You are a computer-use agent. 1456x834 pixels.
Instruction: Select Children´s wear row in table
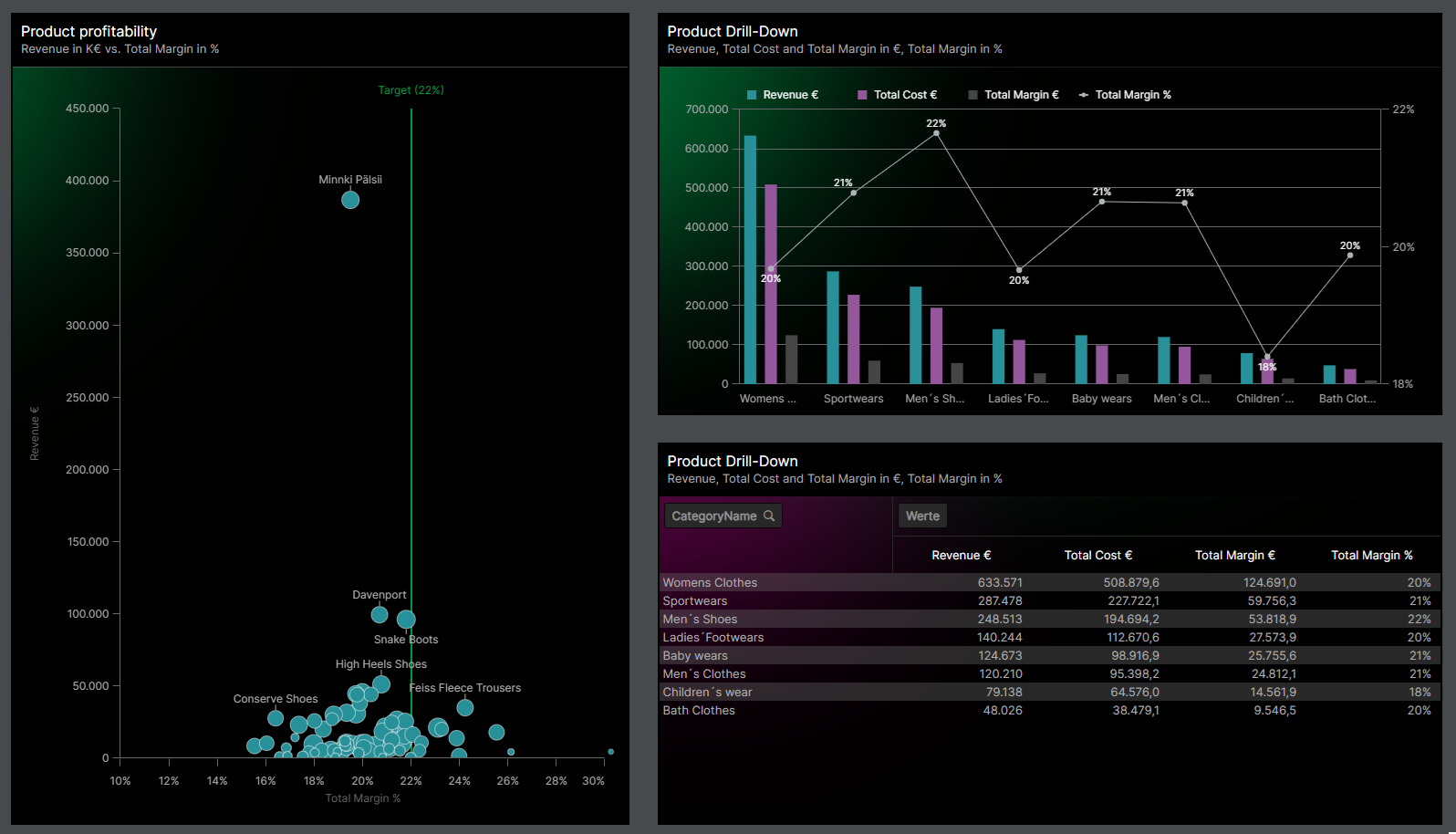707,692
